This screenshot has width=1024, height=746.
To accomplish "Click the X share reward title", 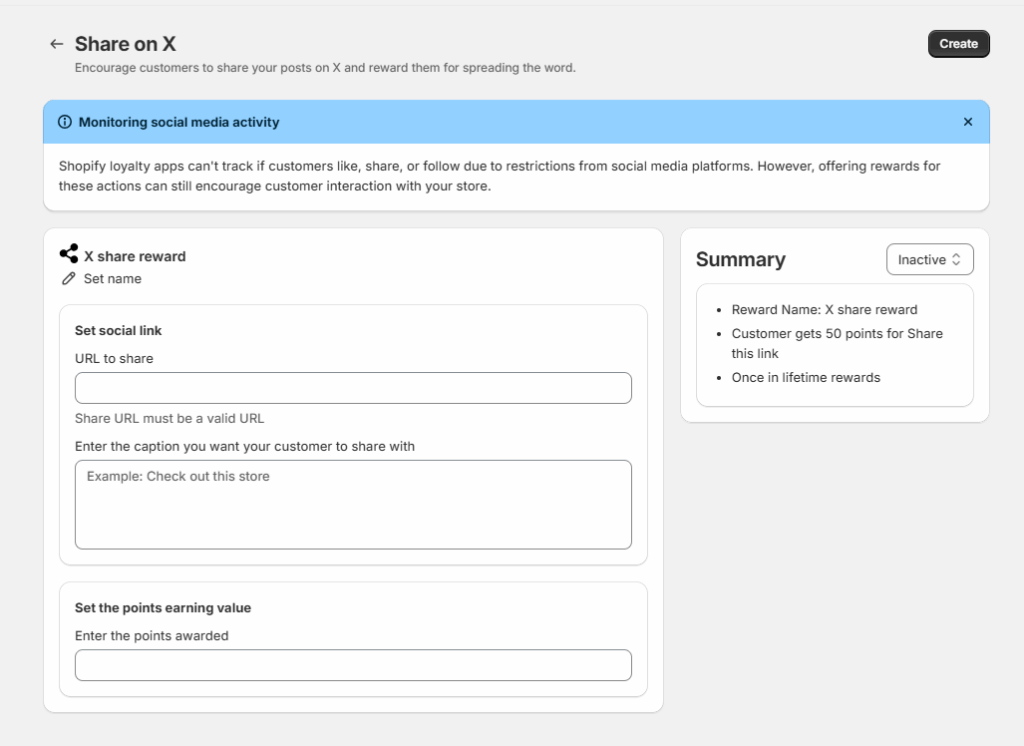I will pos(135,256).
